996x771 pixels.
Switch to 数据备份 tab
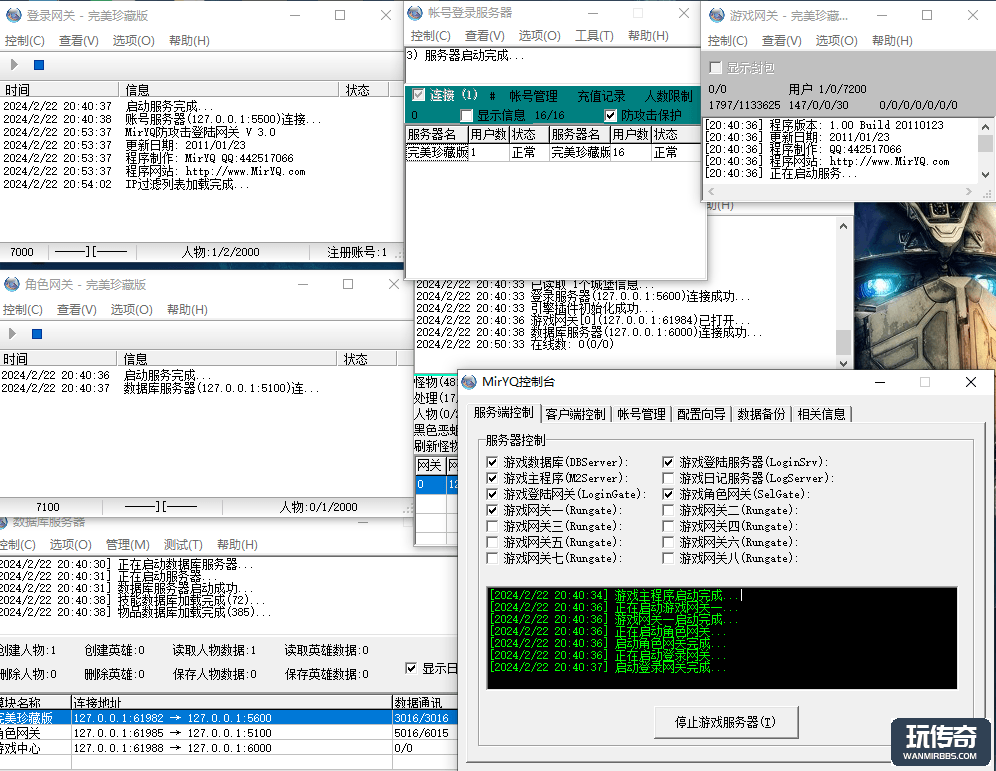tap(761, 414)
